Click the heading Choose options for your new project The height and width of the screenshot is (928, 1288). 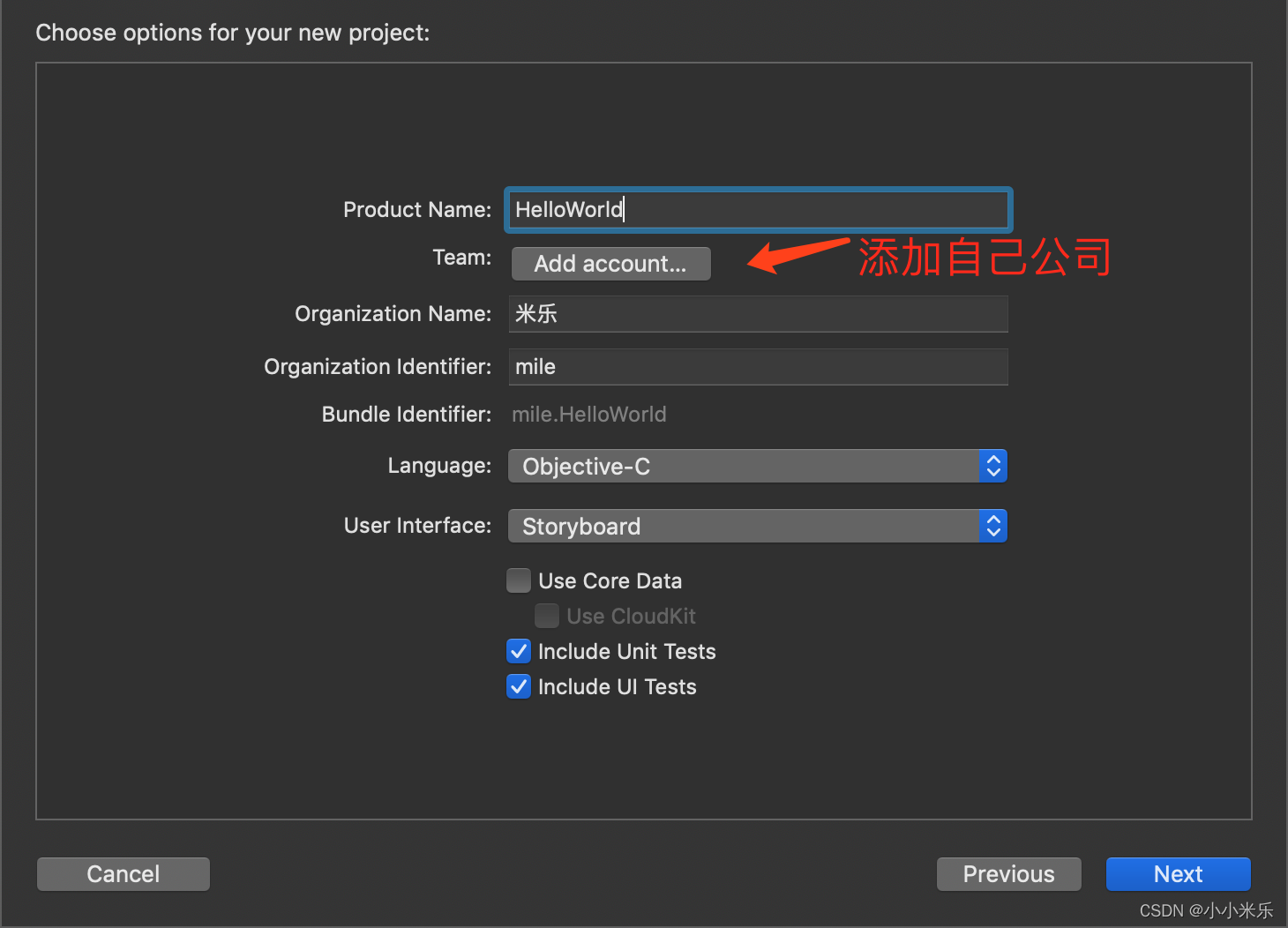233,33
